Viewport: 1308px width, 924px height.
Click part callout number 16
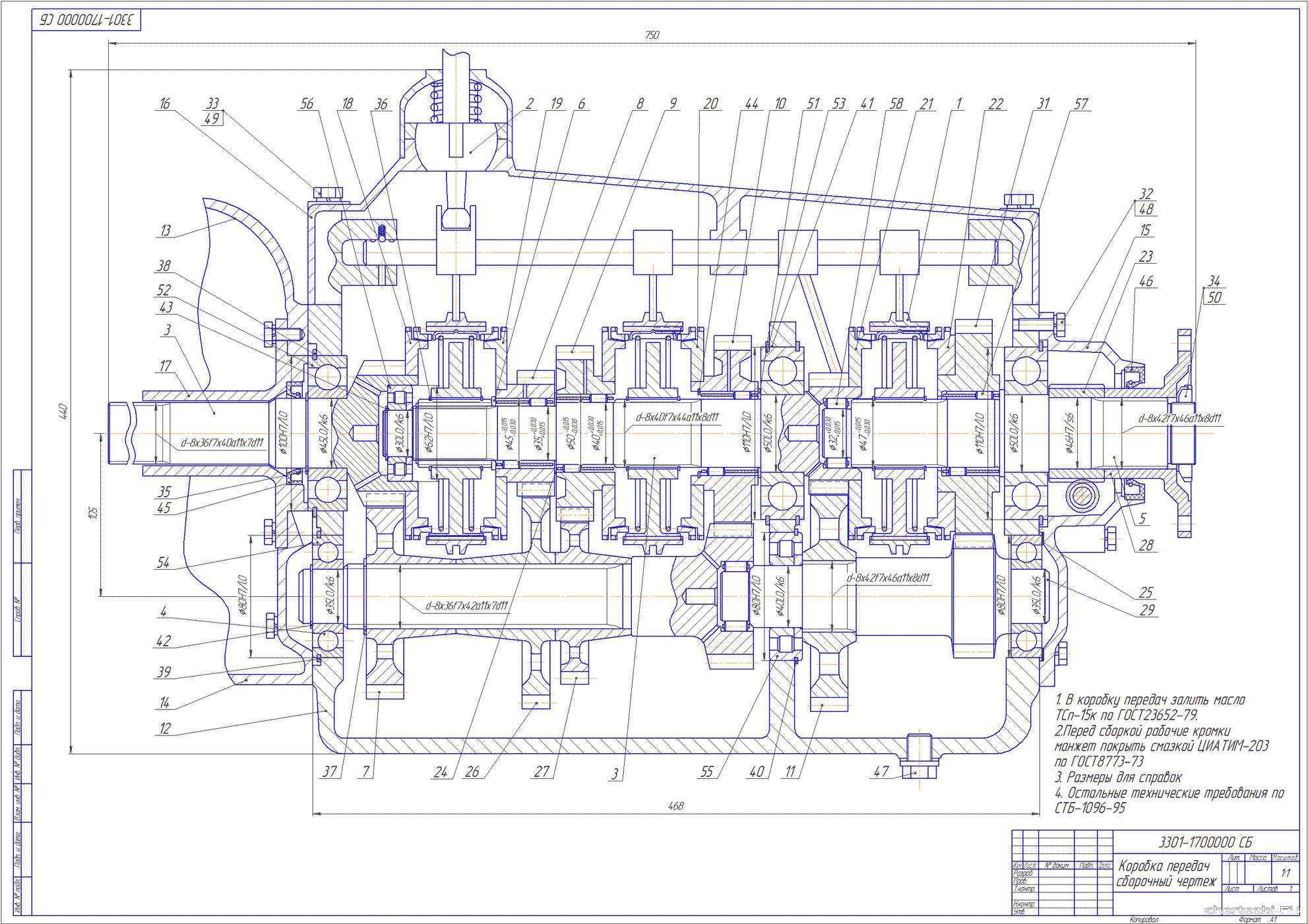point(165,104)
